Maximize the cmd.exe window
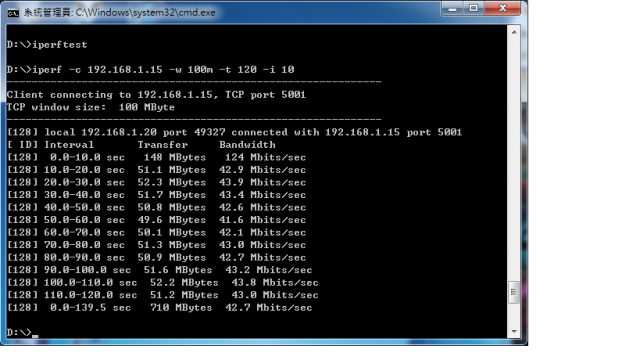This screenshot has height=360, width=640. [473, 9]
